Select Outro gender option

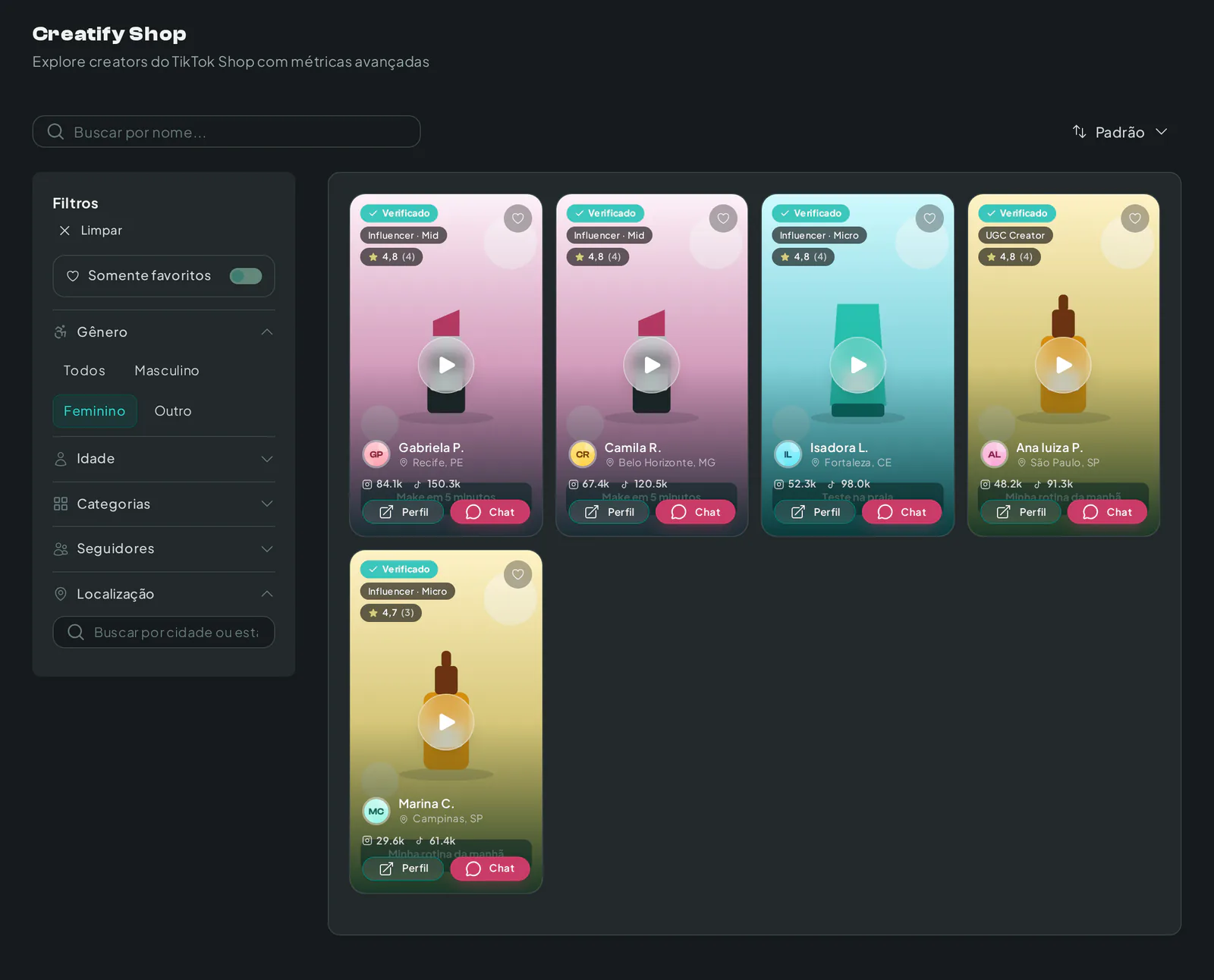pyautogui.click(x=173, y=411)
